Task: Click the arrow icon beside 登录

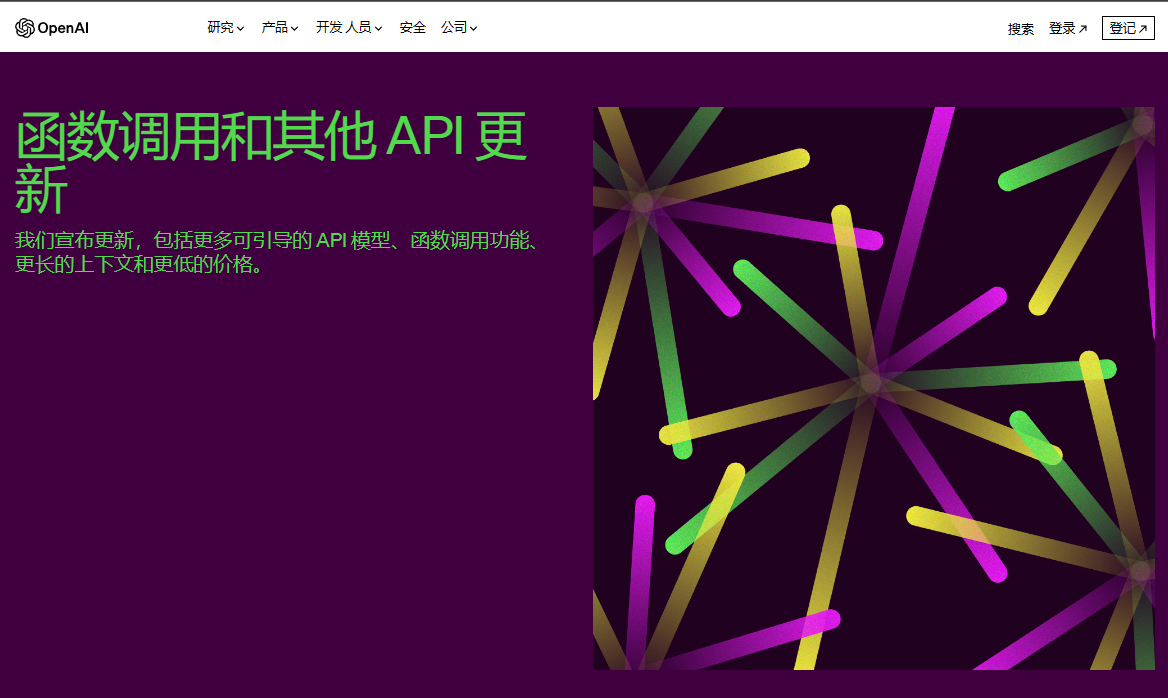Action: 1083,29
